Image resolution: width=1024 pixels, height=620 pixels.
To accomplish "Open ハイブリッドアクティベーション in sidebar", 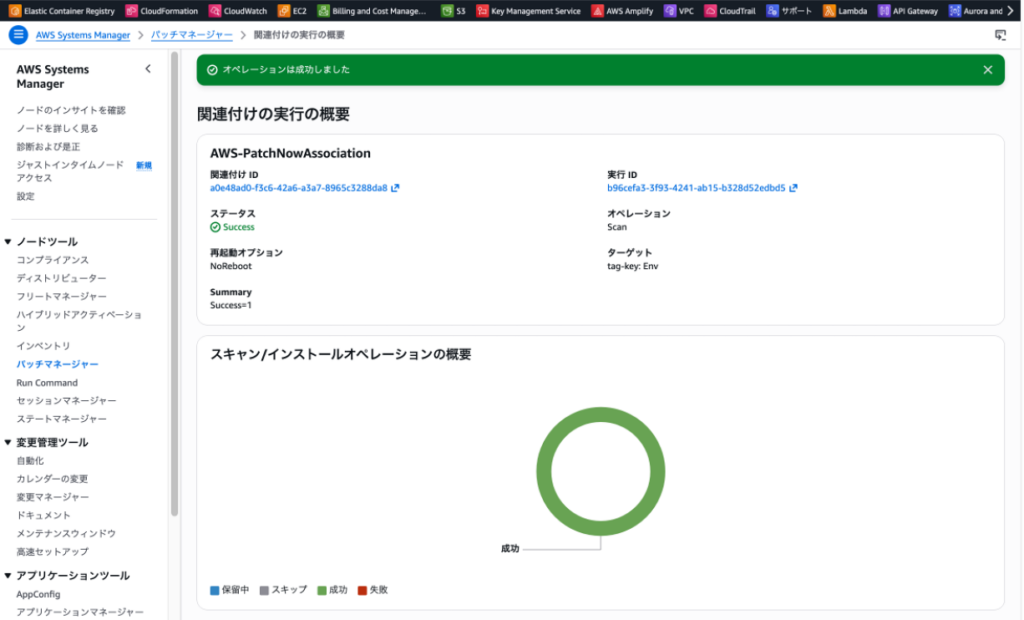I will tap(78, 321).
